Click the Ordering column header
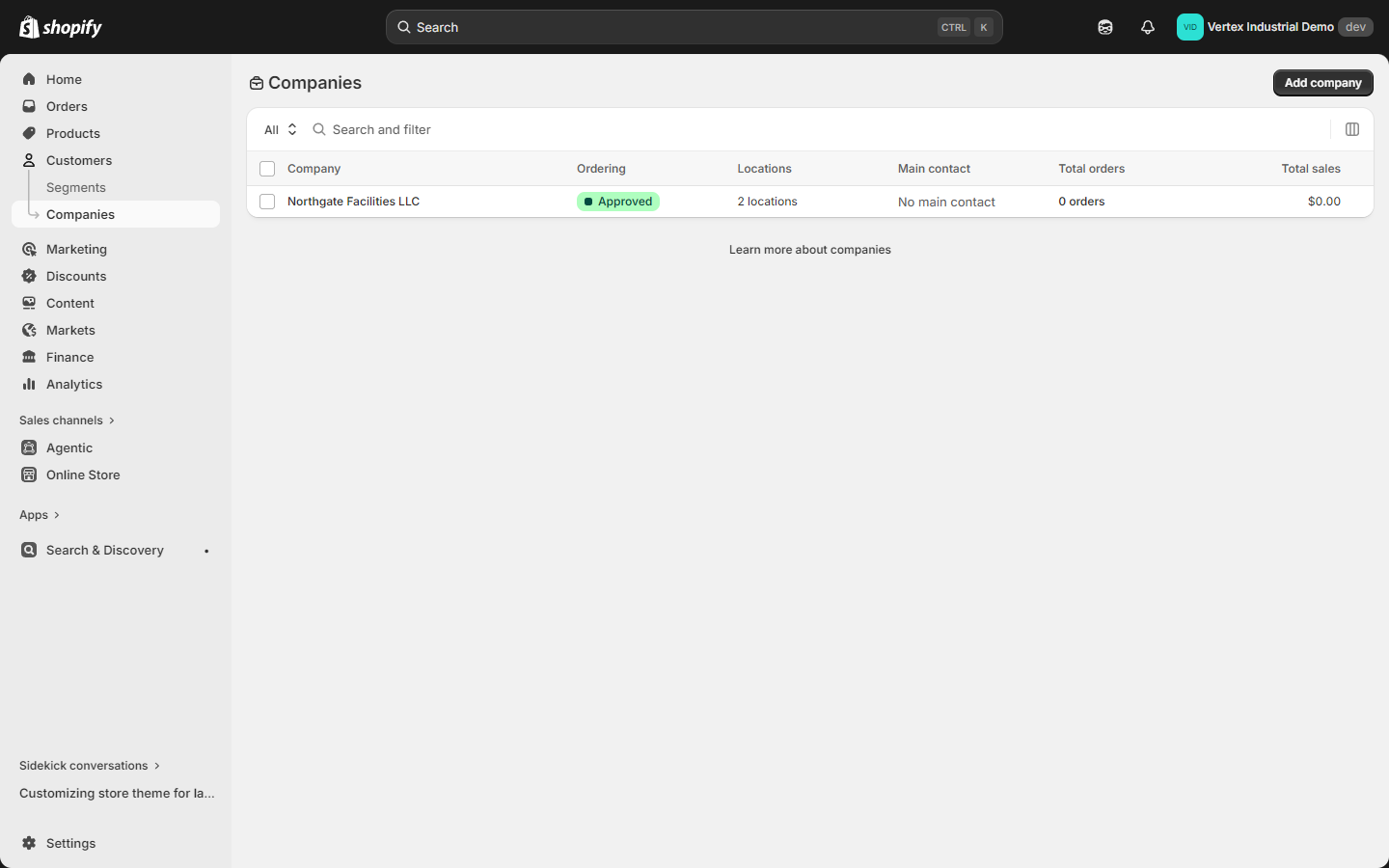The image size is (1389, 868). tap(601, 169)
